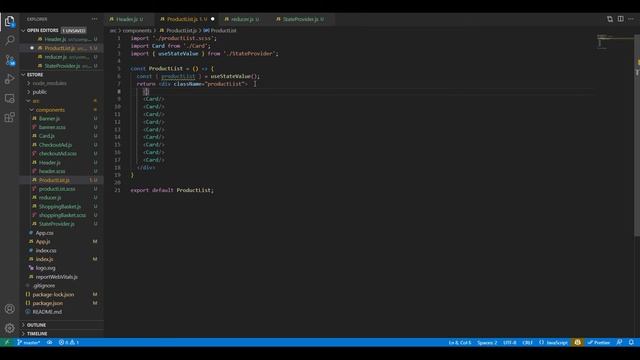Open editor More Actions ellipsis menu
This screenshot has width=640, height=360.
pyautogui.click(x=631, y=19)
